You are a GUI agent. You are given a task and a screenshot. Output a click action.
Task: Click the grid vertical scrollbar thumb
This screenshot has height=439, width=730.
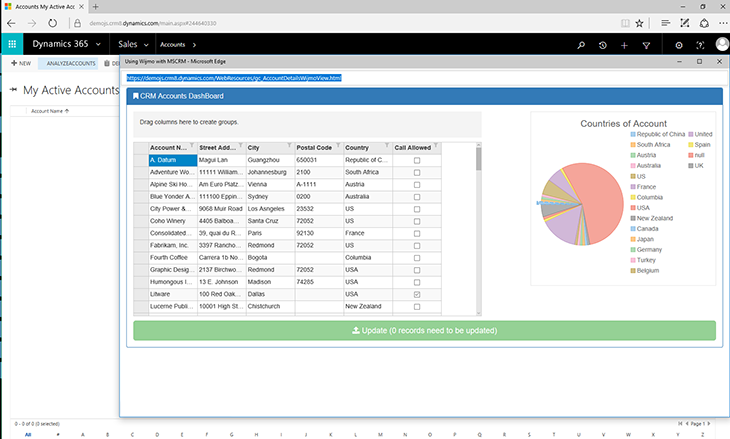click(479, 159)
